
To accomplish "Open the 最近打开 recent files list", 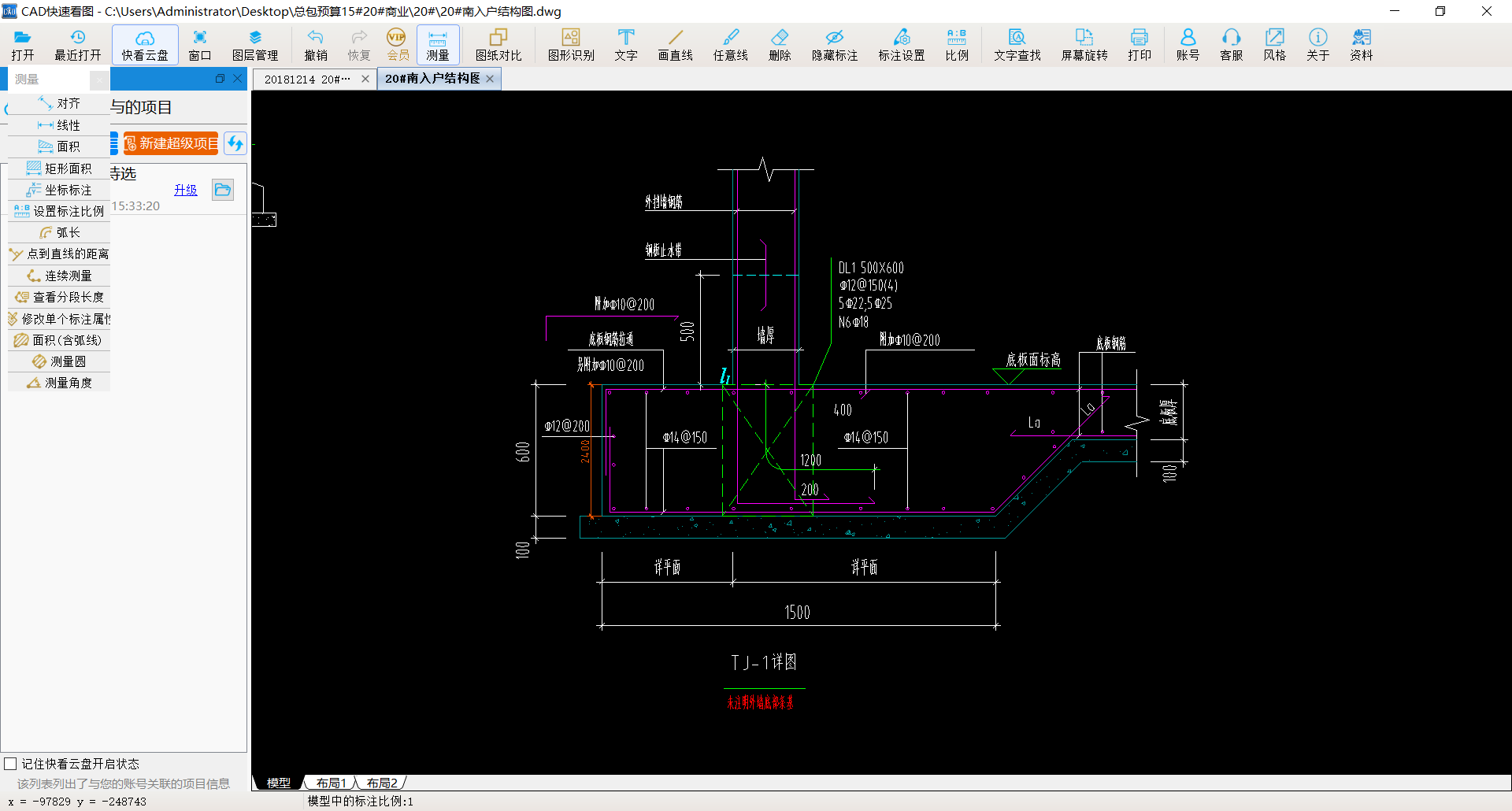I will (77, 45).
